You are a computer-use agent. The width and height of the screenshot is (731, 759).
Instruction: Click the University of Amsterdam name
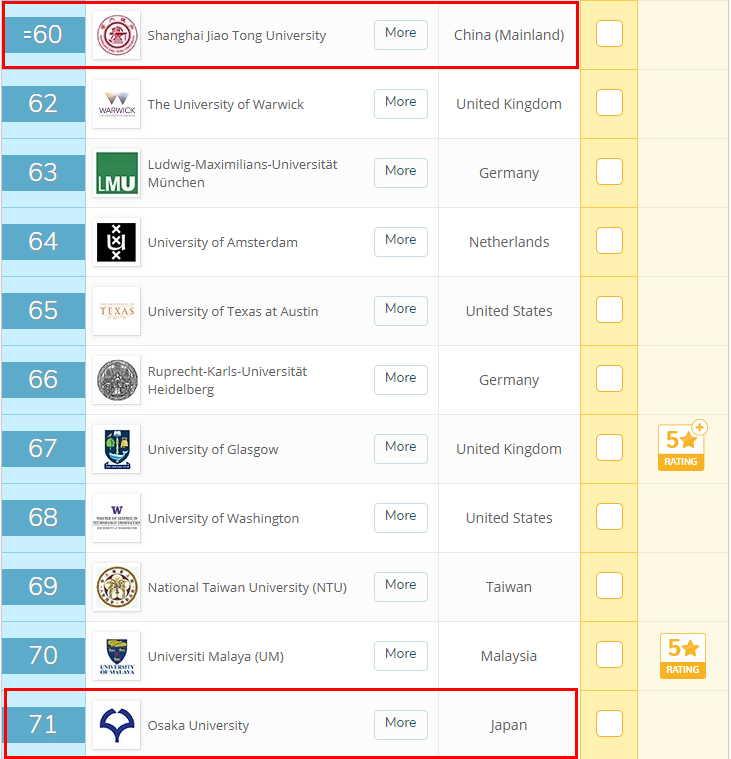tap(223, 243)
